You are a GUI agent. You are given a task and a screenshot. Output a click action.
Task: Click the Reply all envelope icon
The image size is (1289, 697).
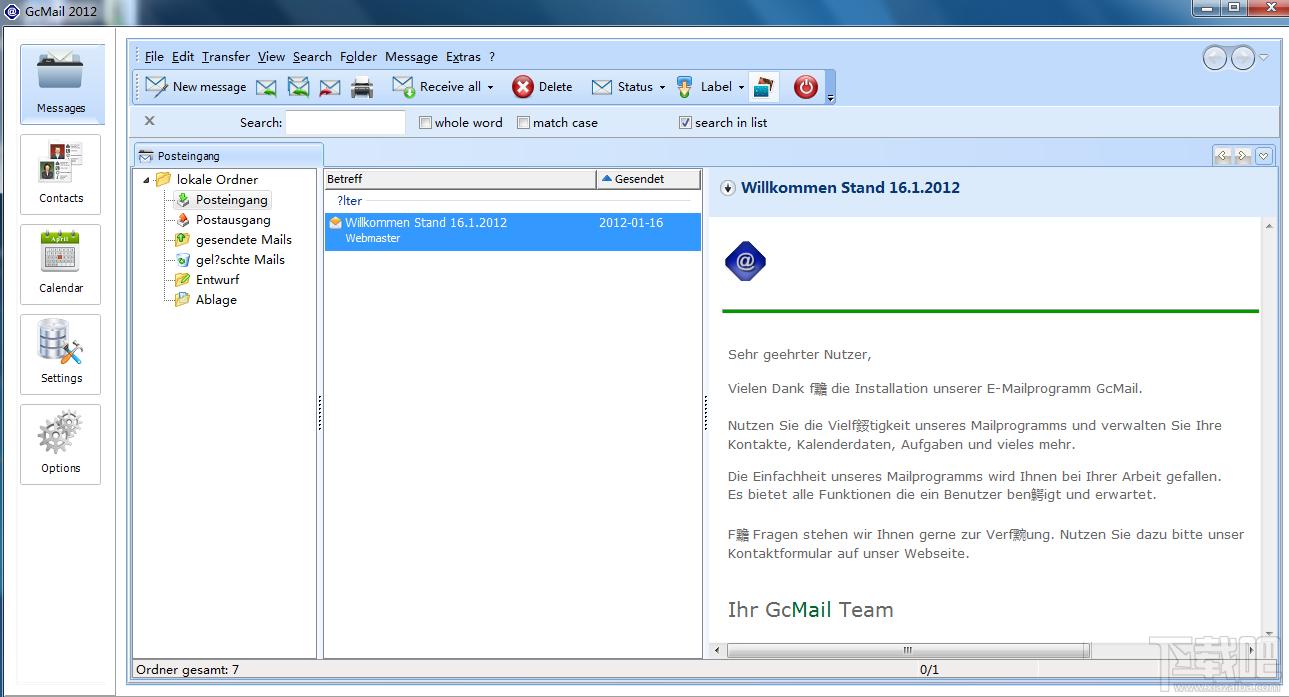298,88
